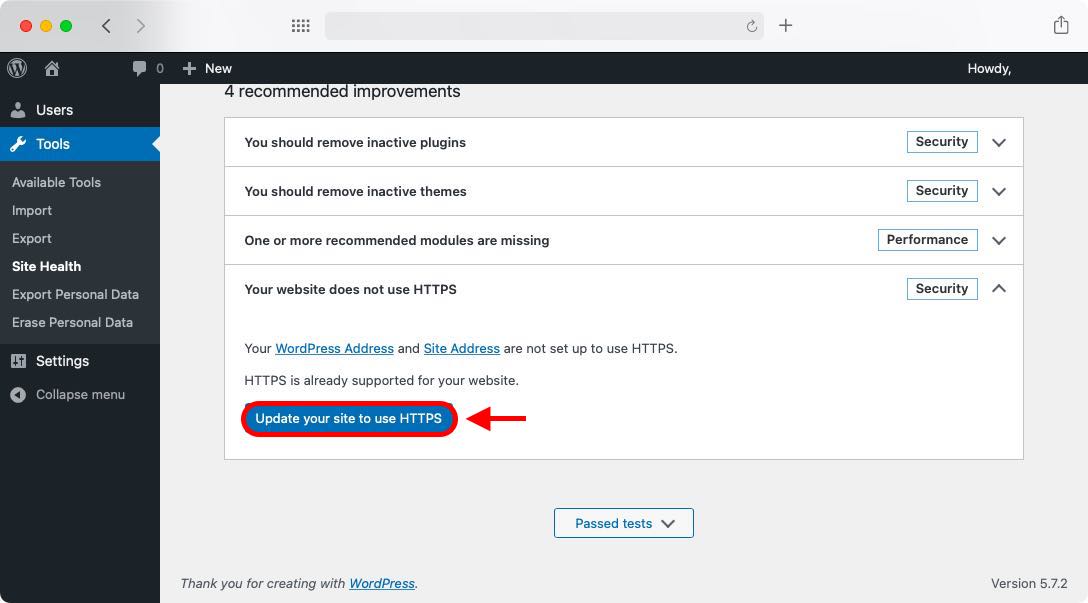Open the WordPress Address link
The height and width of the screenshot is (603, 1088).
coord(334,348)
